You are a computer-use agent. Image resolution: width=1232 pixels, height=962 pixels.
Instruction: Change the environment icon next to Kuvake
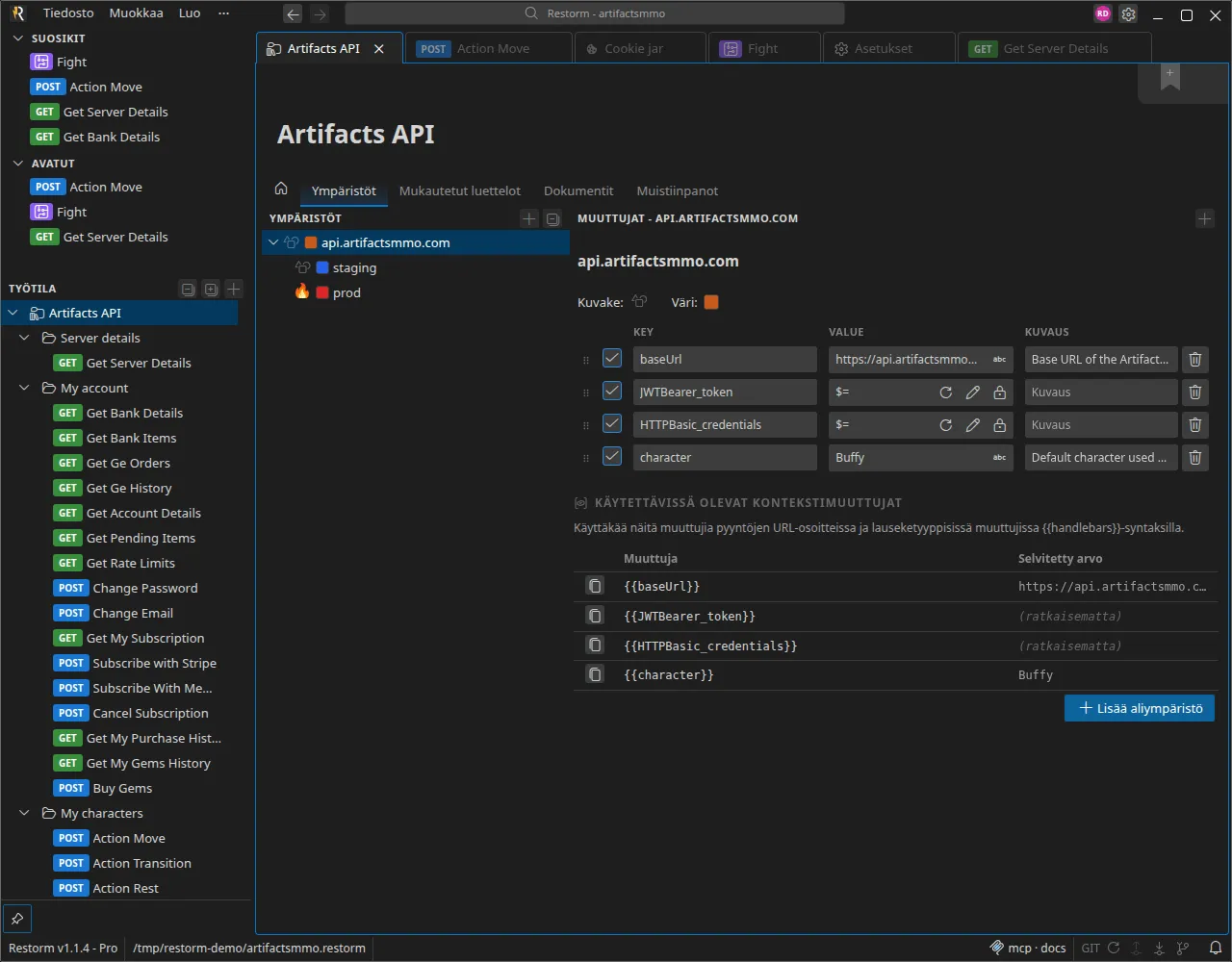coord(640,302)
